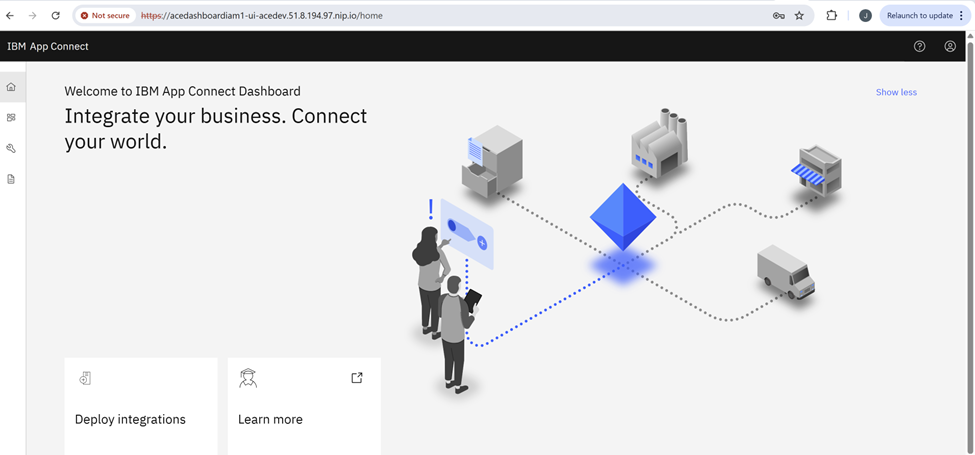Click the deploy icon on Deploy integrations tile
Image resolution: width=975 pixels, height=455 pixels.
[x=85, y=378]
